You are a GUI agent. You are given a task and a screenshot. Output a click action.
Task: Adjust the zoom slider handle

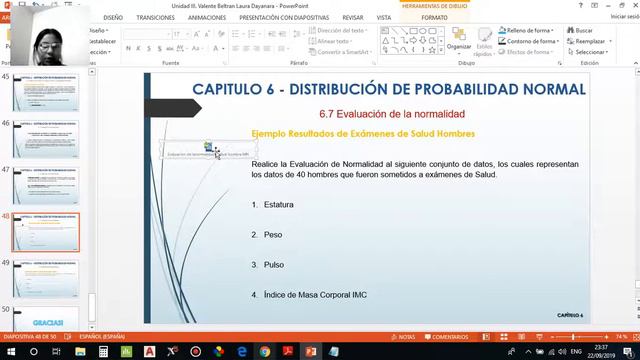point(573,337)
